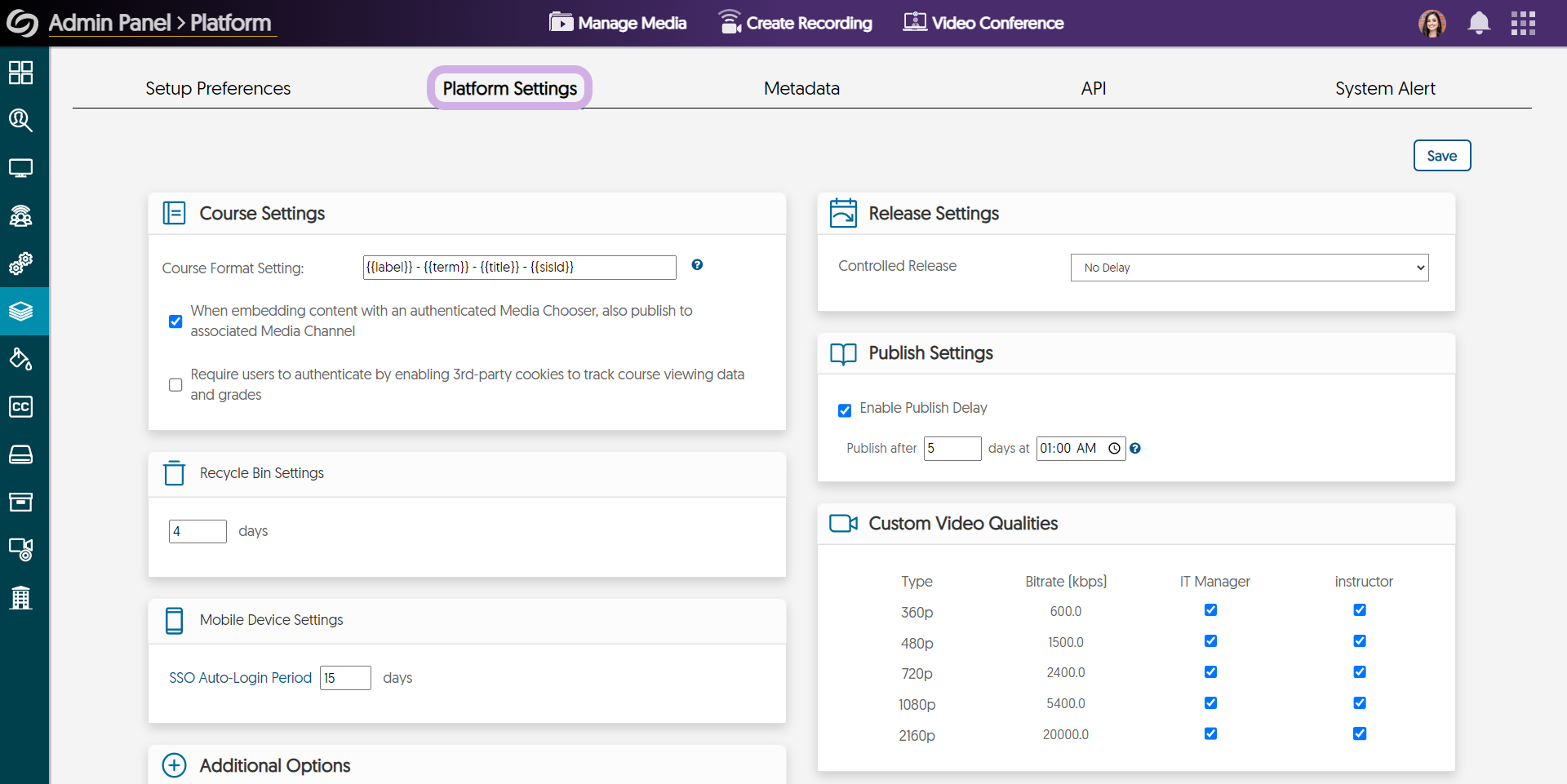Image resolution: width=1567 pixels, height=784 pixels.
Task: Click the closed captions CC sidebar icon
Action: [x=20, y=406]
